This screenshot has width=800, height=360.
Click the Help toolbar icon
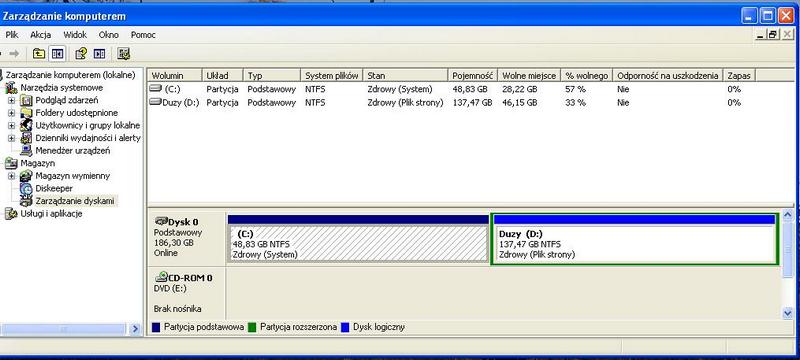pyautogui.click(x=81, y=53)
